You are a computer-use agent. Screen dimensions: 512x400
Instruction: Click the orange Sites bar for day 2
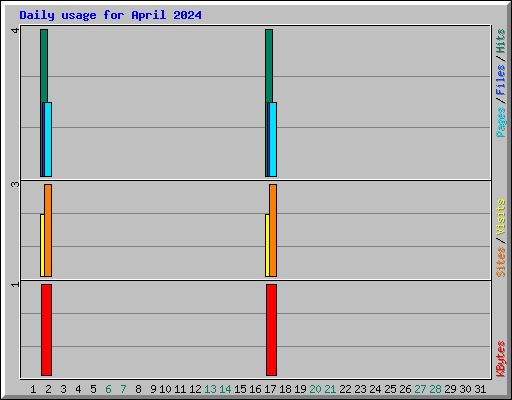(x=48, y=230)
